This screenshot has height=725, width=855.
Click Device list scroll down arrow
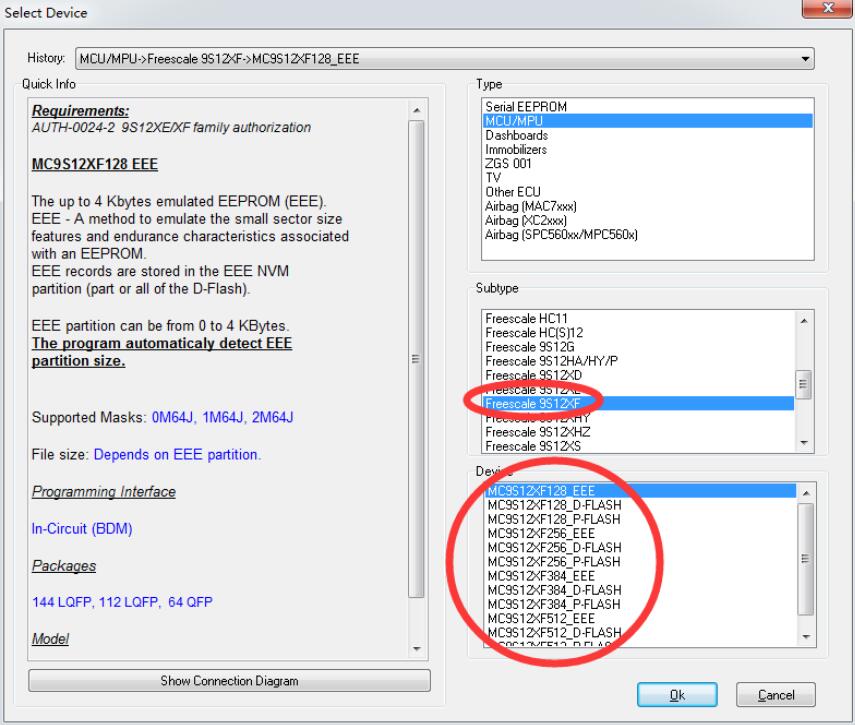point(806,637)
